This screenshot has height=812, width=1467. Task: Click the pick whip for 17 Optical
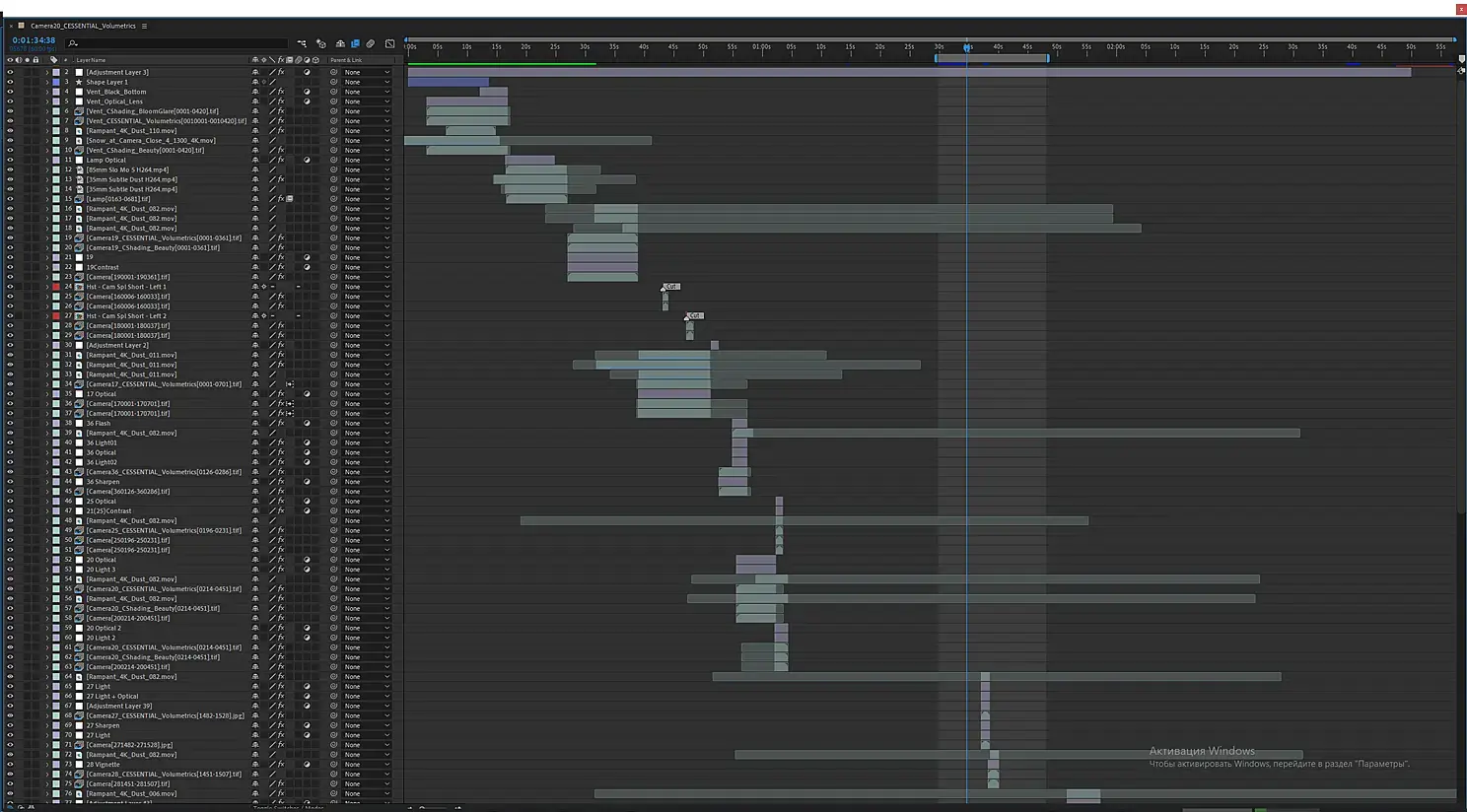coord(333,394)
